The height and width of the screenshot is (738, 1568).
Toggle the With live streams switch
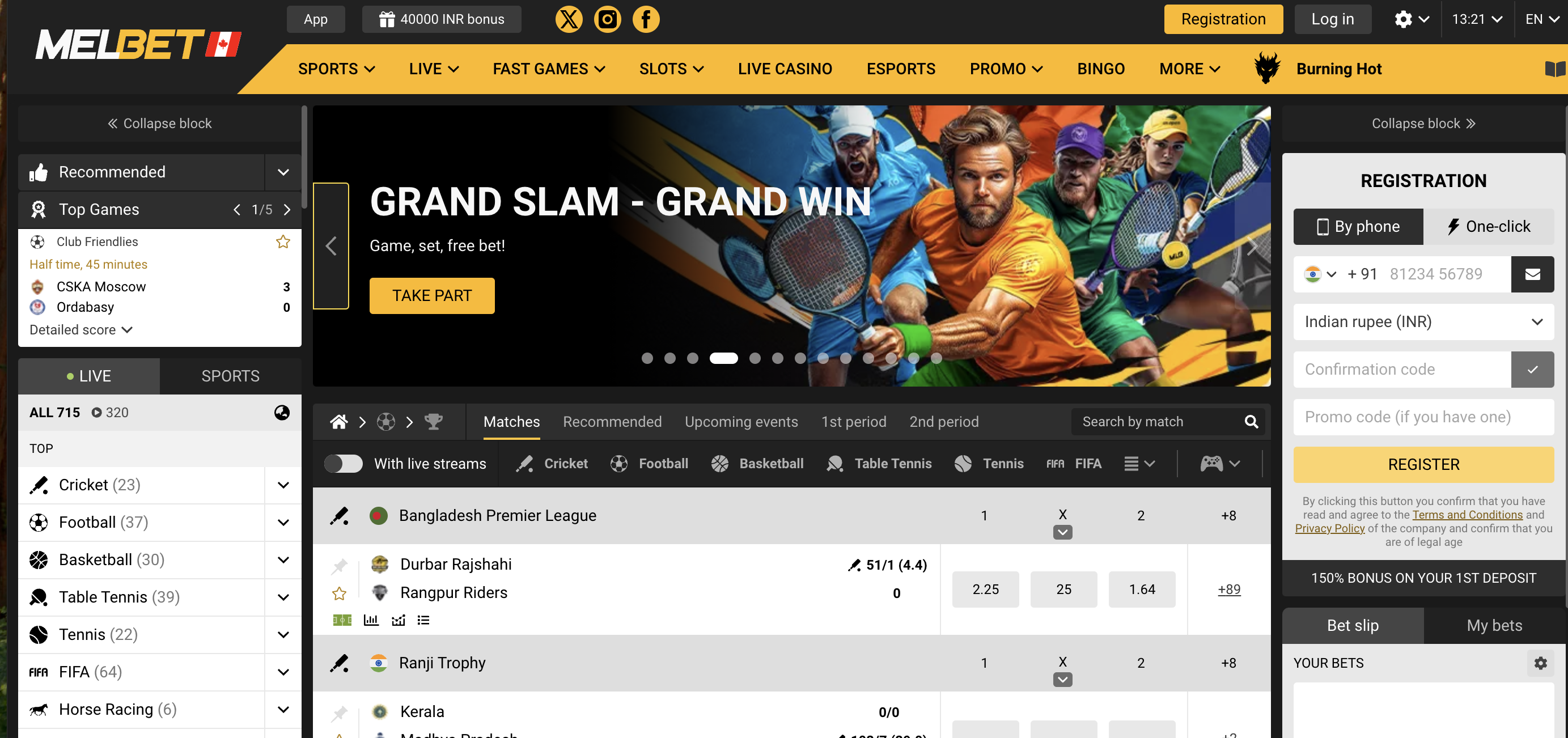click(x=344, y=464)
